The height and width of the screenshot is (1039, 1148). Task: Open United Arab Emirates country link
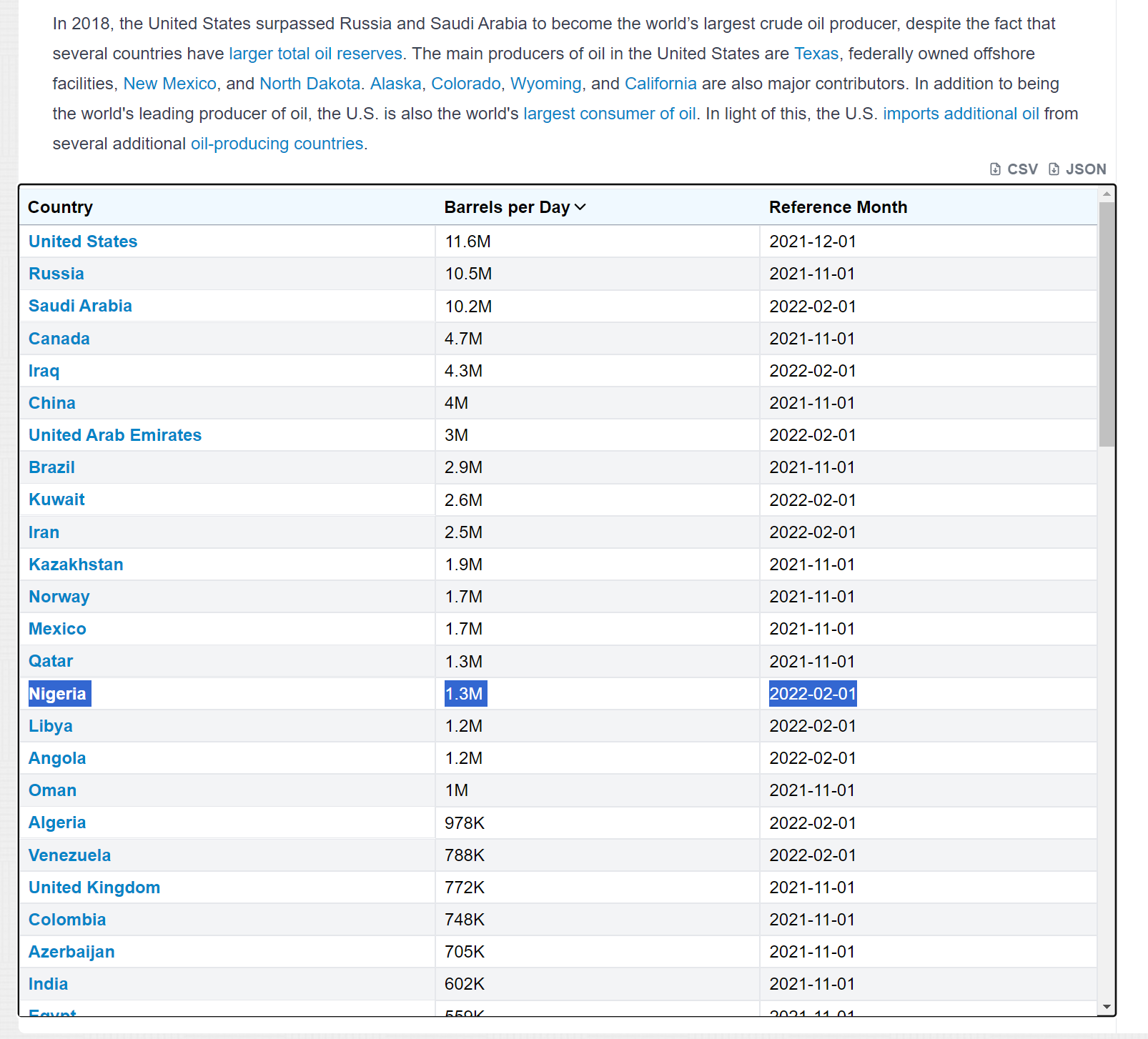tap(115, 435)
